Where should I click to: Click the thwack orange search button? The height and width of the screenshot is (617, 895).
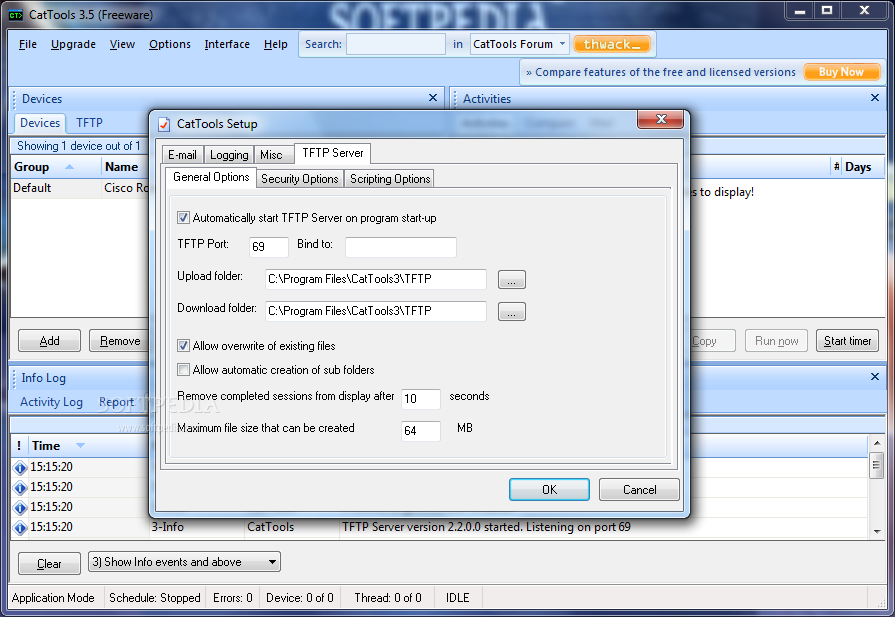point(612,45)
